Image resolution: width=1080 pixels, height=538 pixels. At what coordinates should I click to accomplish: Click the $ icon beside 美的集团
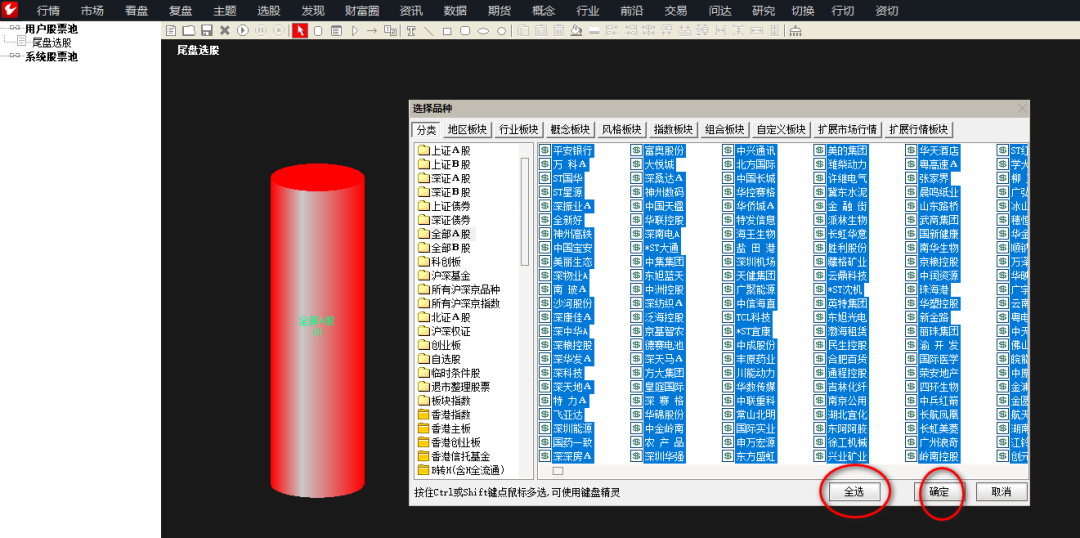click(x=820, y=150)
